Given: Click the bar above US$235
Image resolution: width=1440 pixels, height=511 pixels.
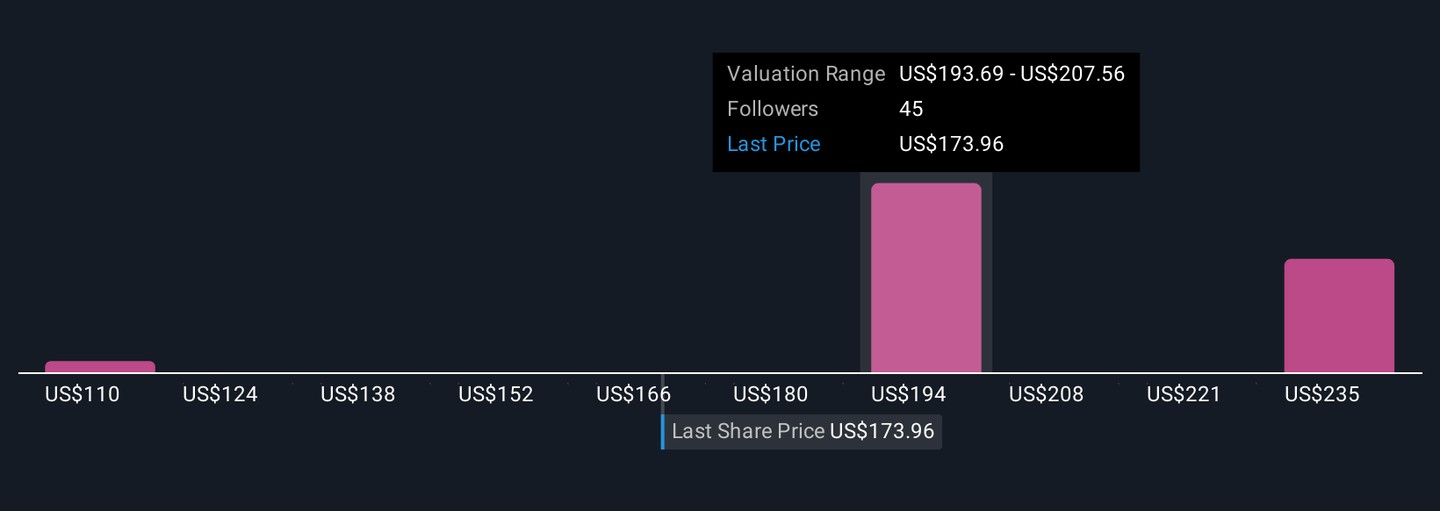Looking at the screenshot, I should (x=1339, y=315).
